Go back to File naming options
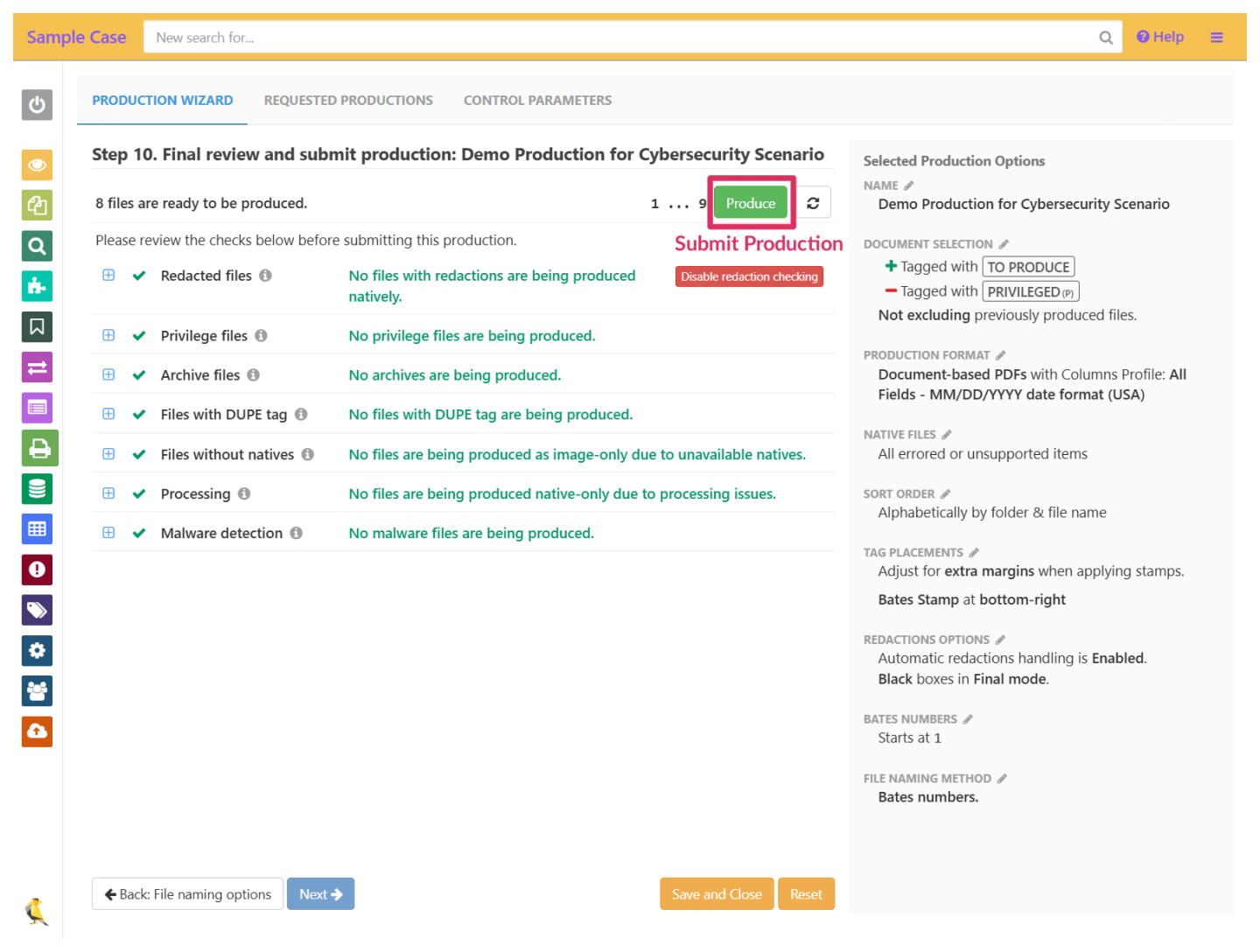This screenshot has width=1260, height=952. click(x=187, y=894)
